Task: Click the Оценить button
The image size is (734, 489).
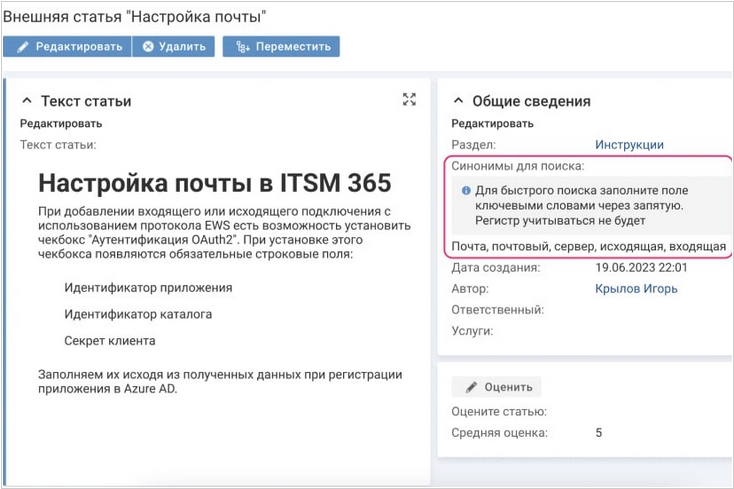Action: pyautogui.click(x=496, y=387)
